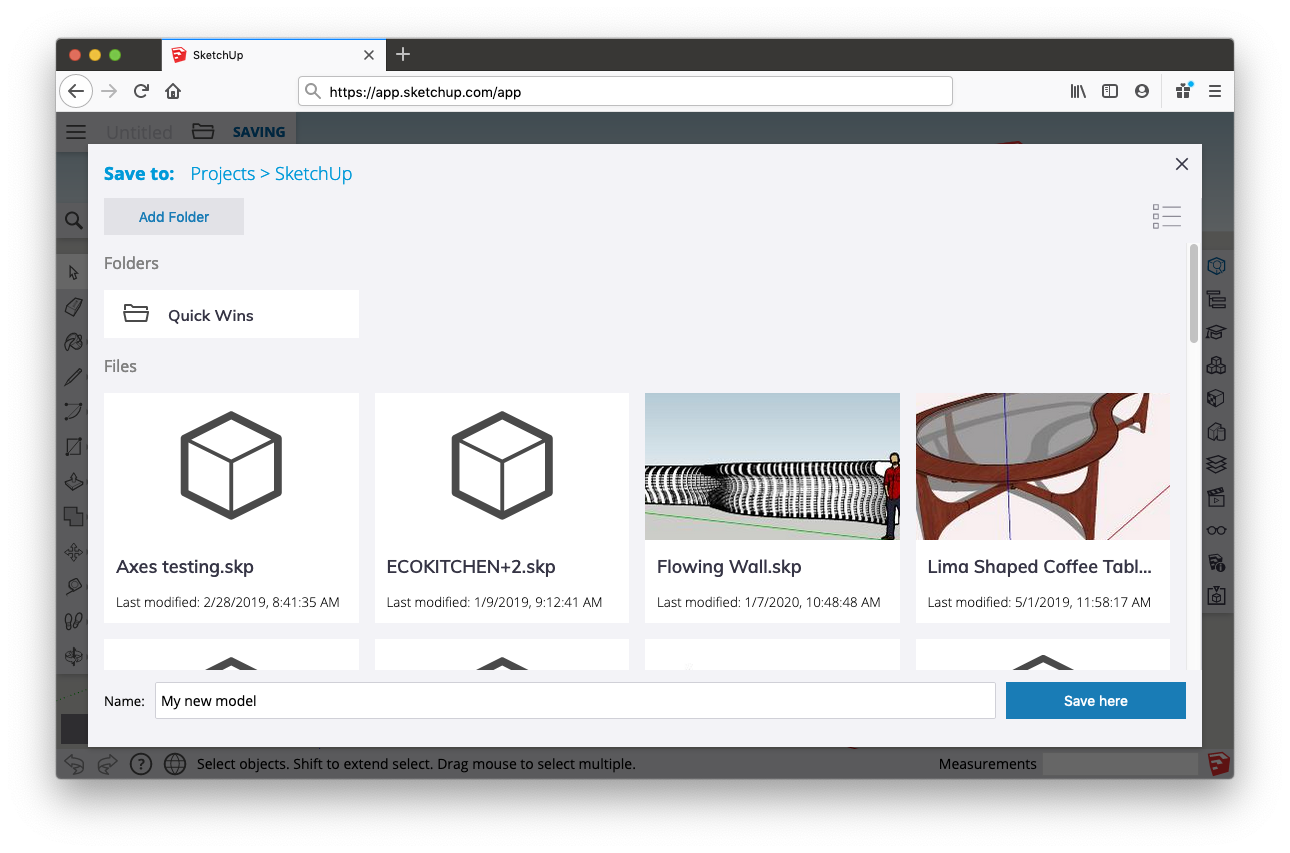Select the SketchUp browser tab

pos(272,55)
